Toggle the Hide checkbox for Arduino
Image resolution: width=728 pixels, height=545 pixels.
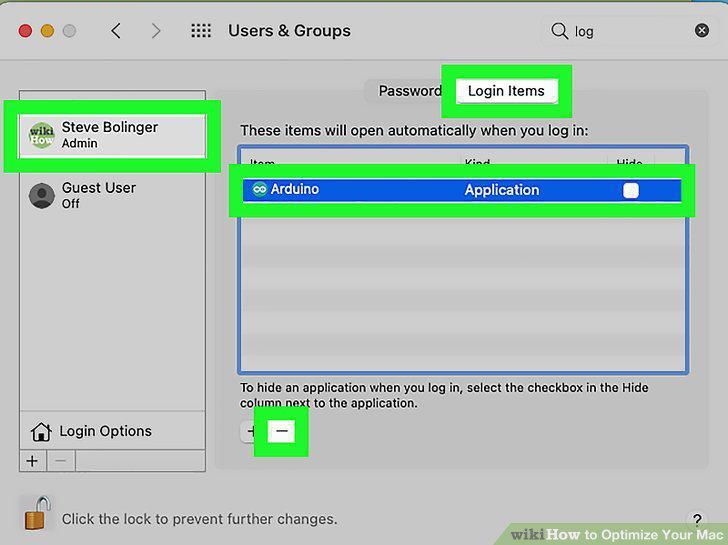[630, 190]
